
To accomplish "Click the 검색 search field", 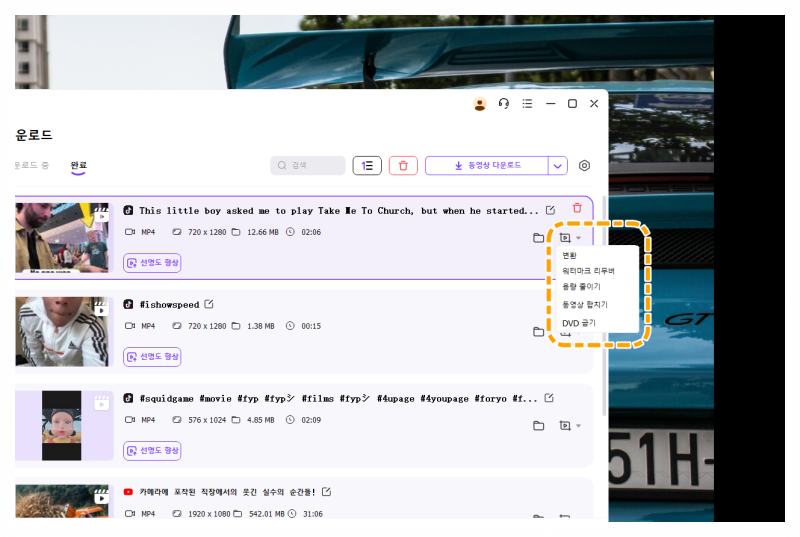I will click(x=308, y=165).
